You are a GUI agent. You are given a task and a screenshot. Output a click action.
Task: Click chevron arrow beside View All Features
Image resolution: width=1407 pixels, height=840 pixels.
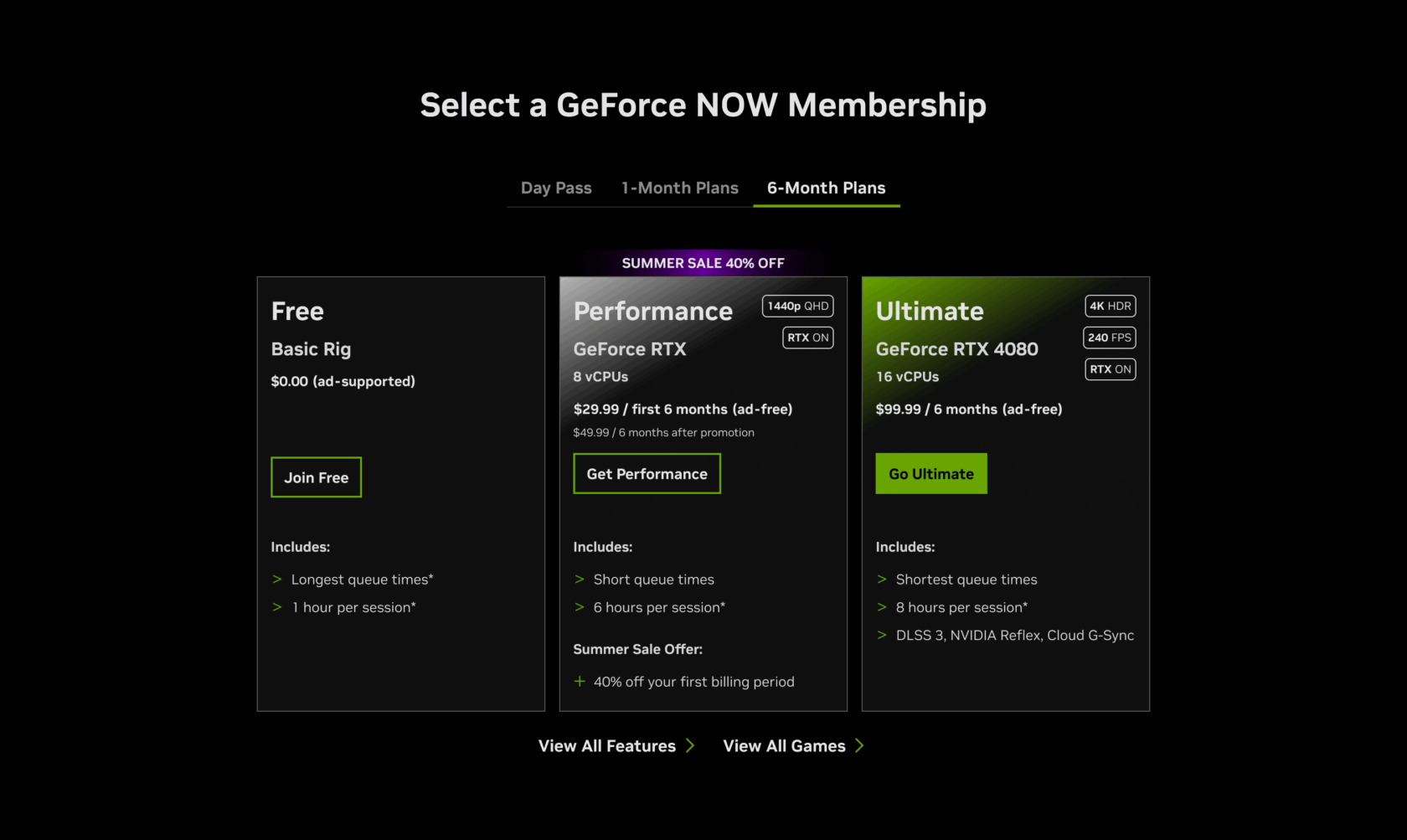click(690, 746)
